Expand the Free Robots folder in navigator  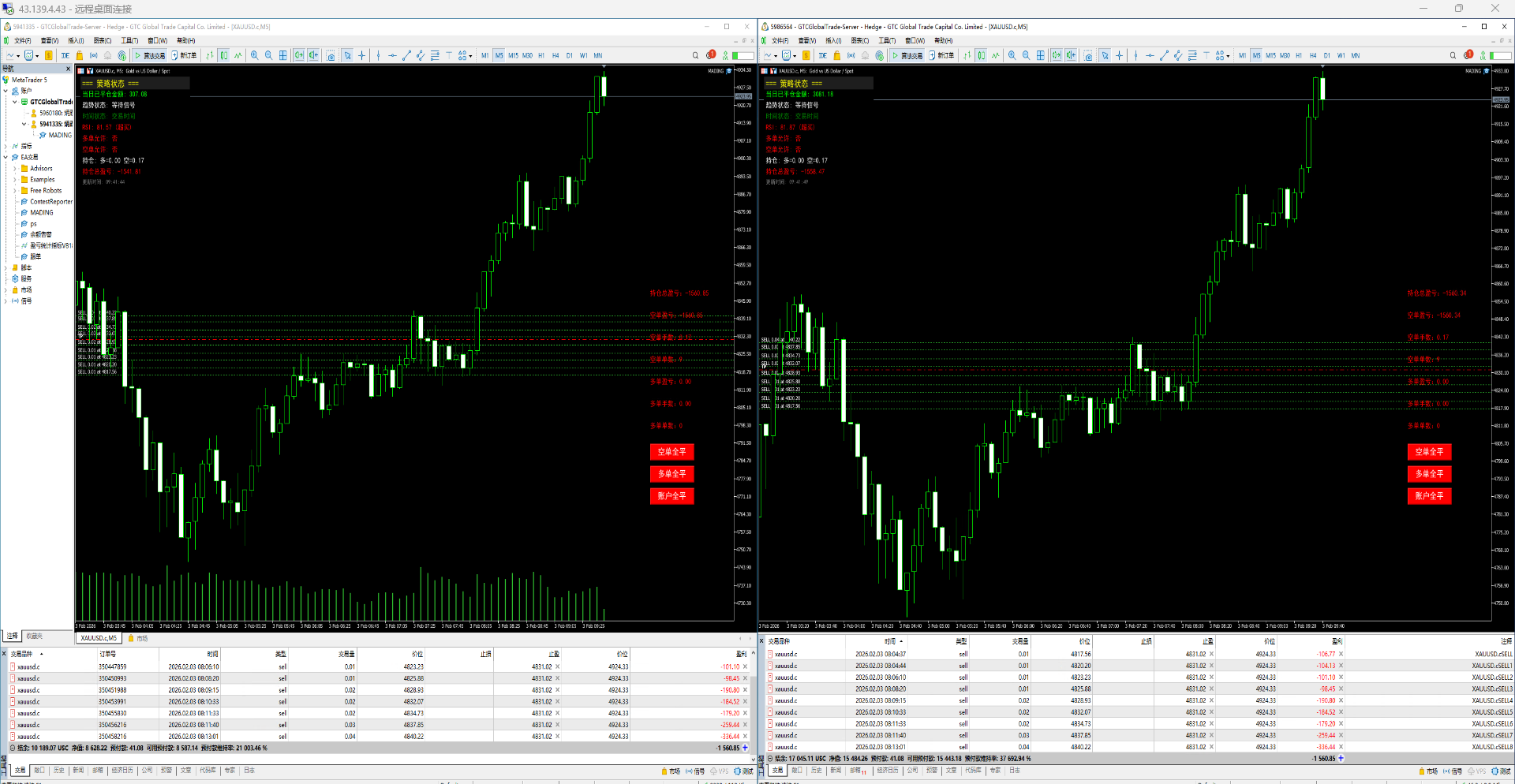(15, 190)
